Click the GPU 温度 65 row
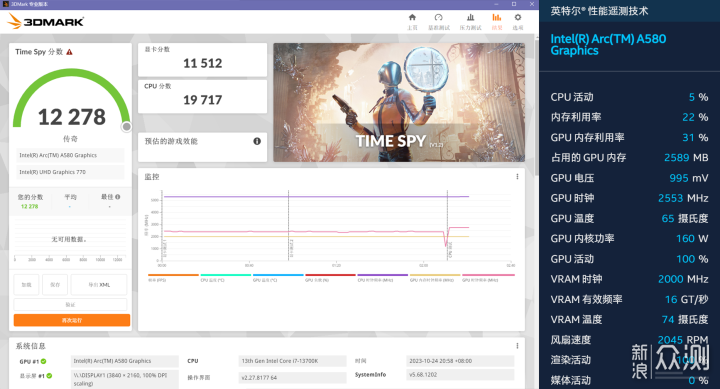 (x=629, y=218)
